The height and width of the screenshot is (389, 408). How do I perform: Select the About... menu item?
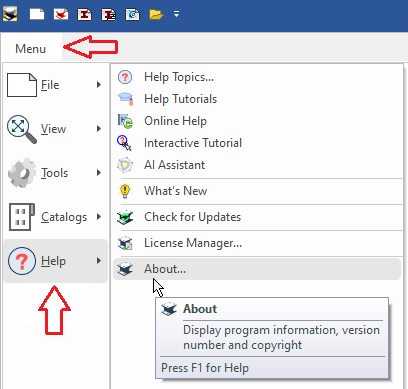[257, 269]
